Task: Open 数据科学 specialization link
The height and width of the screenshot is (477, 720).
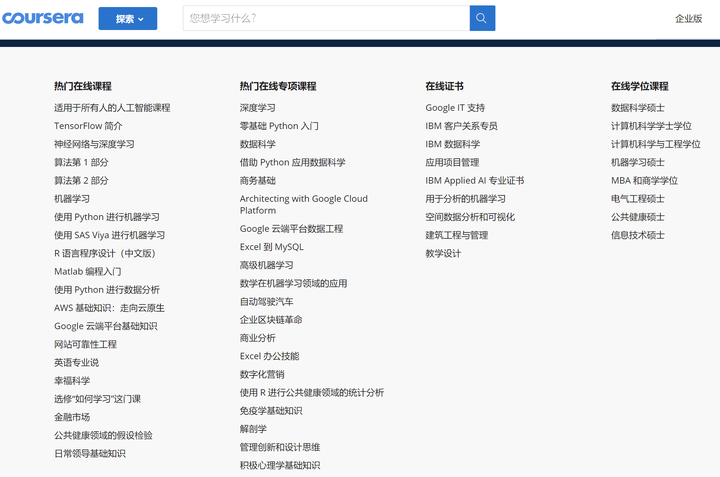Action: coord(258,144)
